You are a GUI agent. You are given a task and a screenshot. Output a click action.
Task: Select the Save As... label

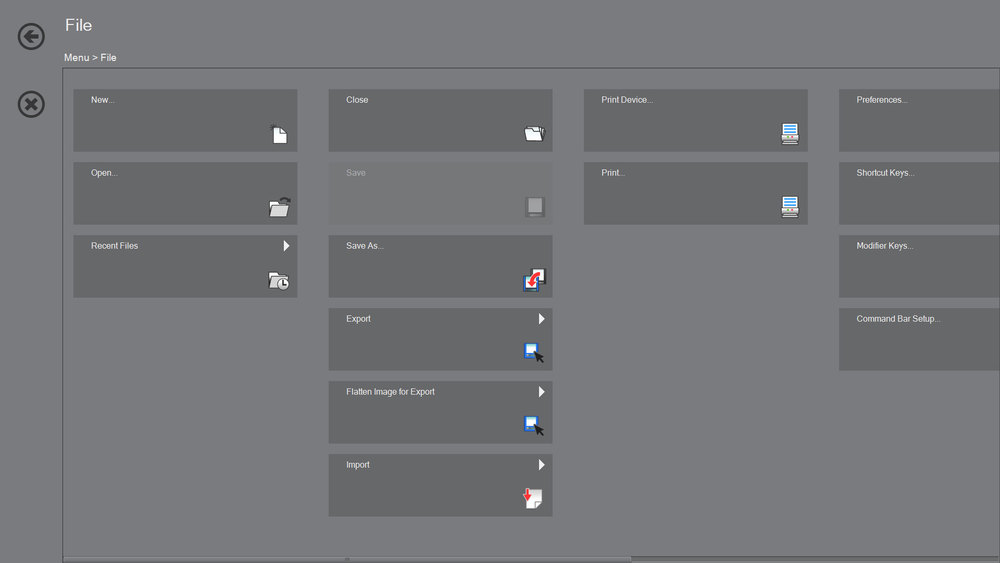coord(365,246)
